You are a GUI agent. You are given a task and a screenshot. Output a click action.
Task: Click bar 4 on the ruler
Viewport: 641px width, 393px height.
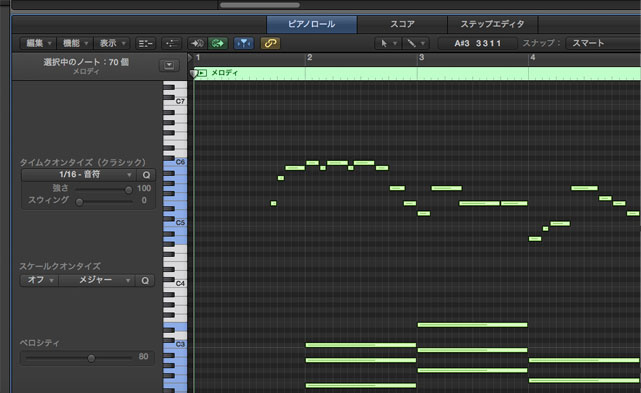click(x=533, y=58)
